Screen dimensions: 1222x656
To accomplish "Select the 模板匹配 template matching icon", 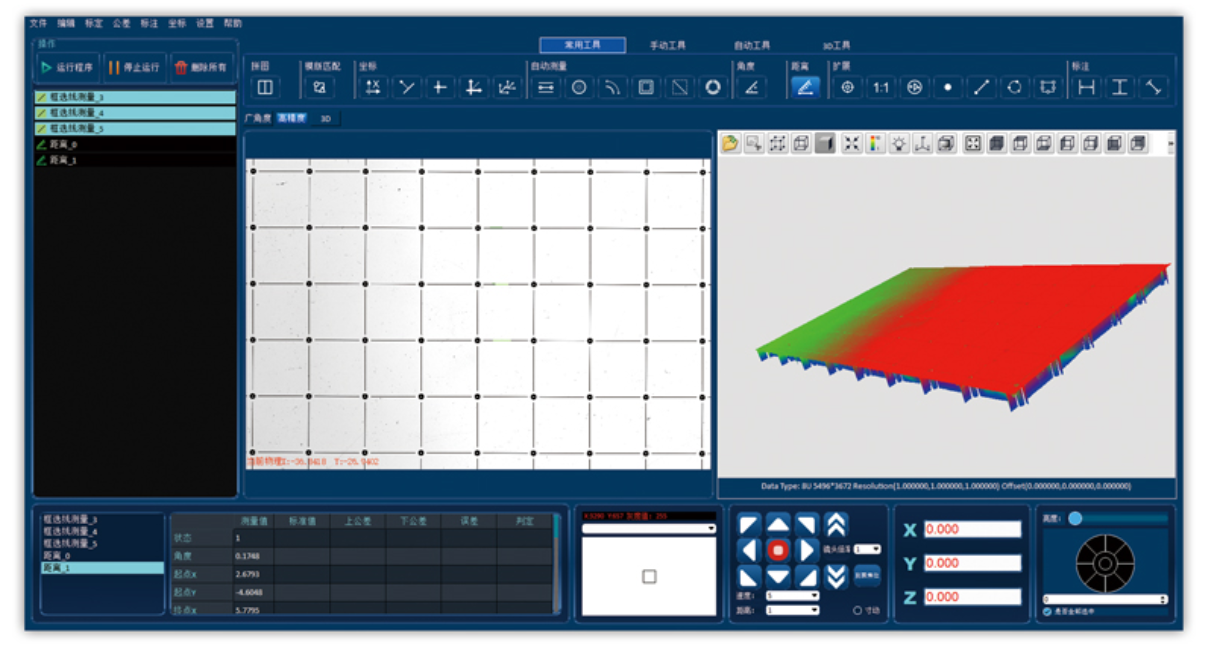I will [319, 88].
